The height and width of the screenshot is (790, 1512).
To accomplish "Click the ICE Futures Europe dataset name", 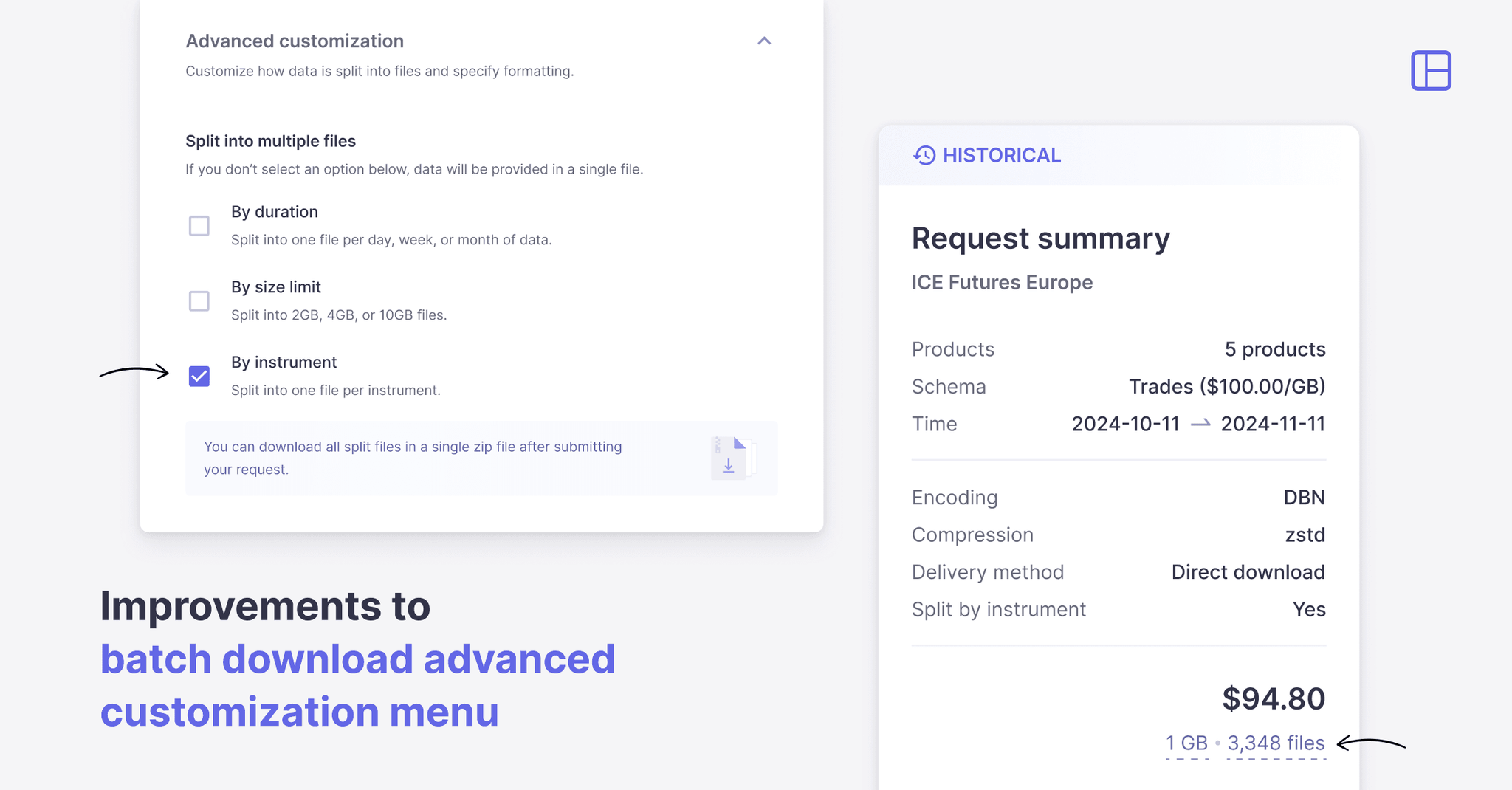I will [1002, 283].
